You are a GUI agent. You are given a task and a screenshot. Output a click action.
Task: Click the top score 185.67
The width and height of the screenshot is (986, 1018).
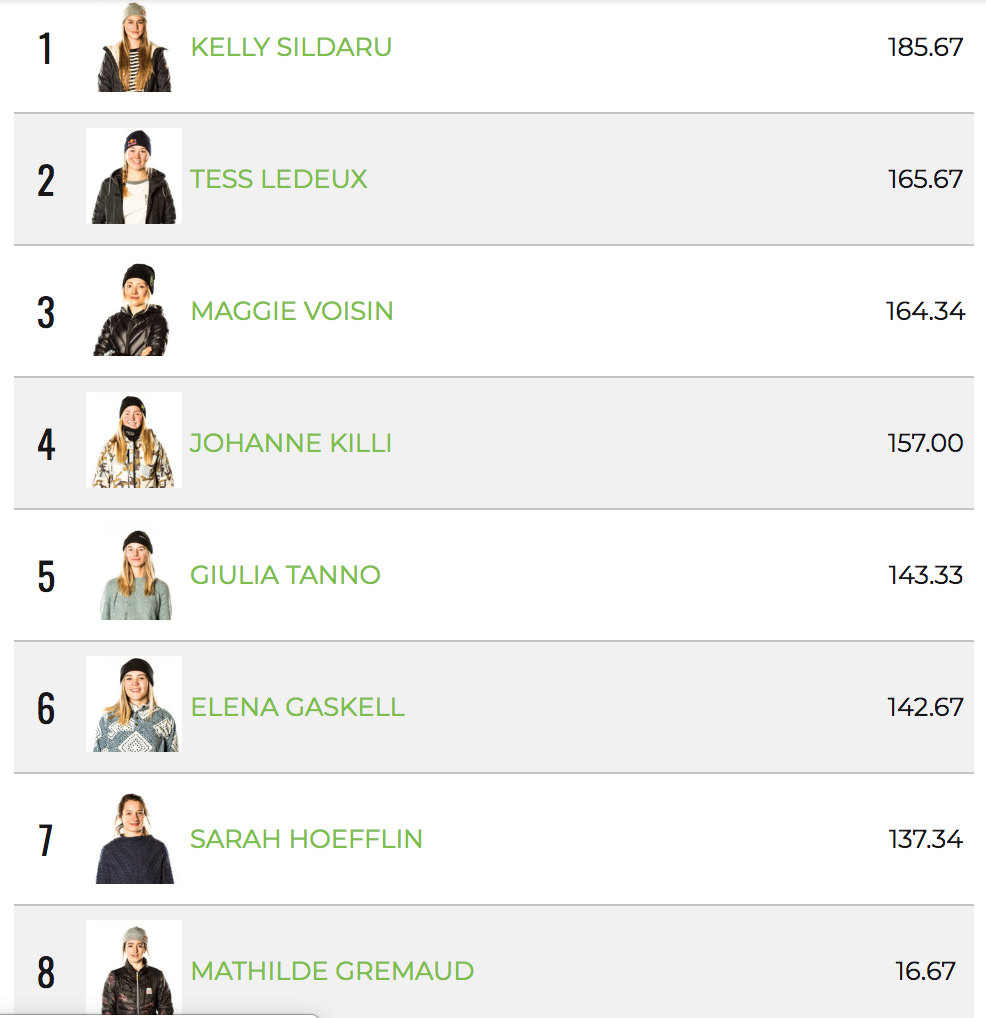[925, 47]
